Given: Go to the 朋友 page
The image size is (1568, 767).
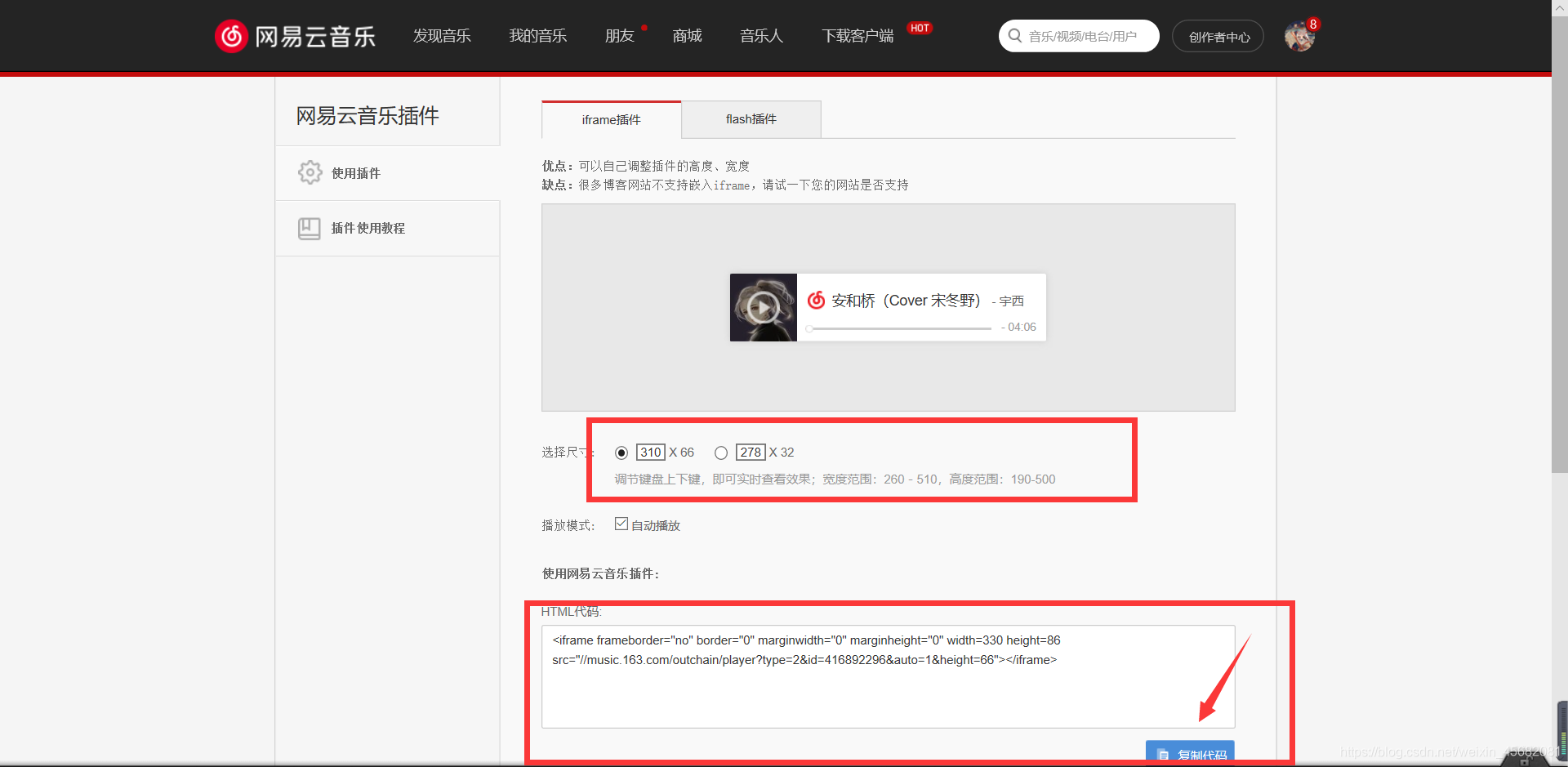Looking at the screenshot, I should pos(620,36).
